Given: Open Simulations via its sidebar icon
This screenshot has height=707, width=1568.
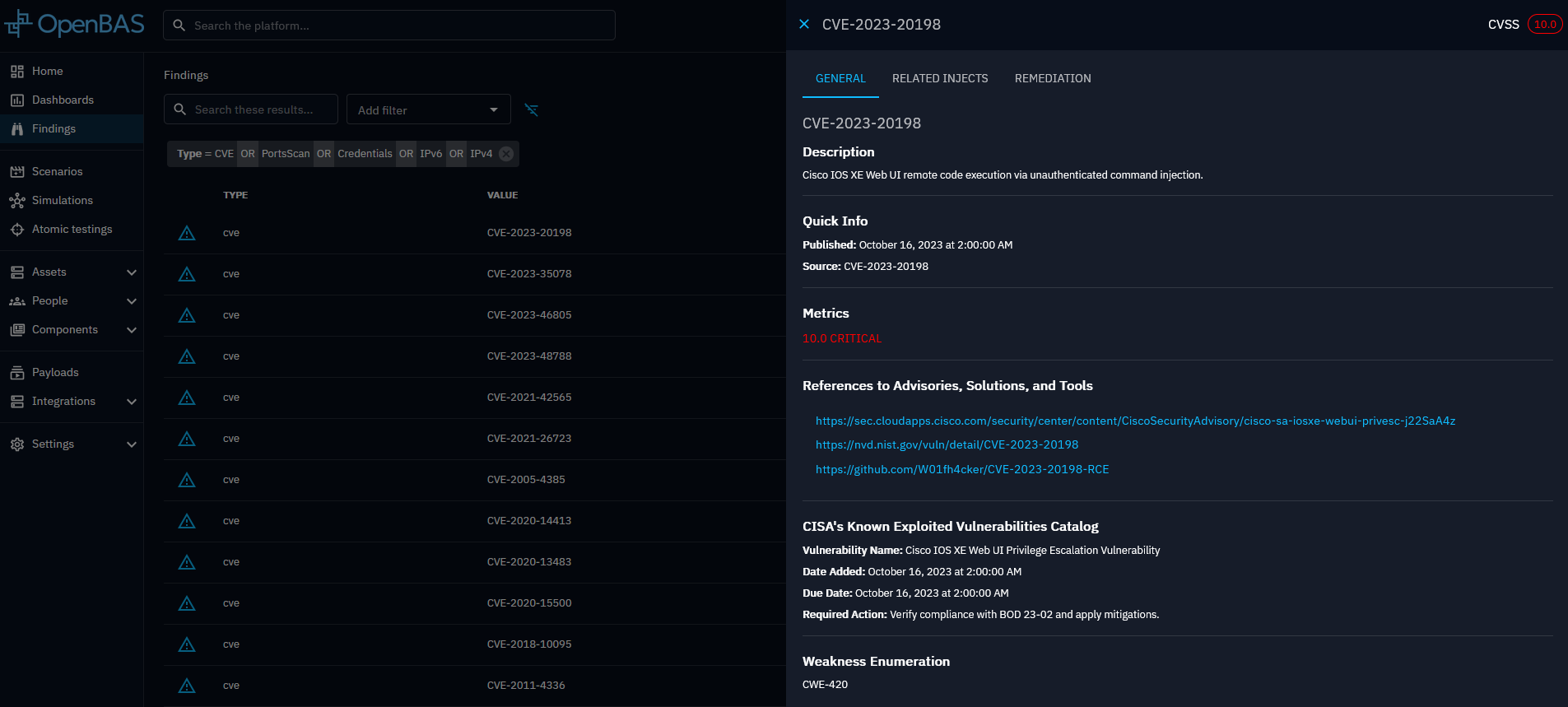Looking at the screenshot, I should coord(16,201).
